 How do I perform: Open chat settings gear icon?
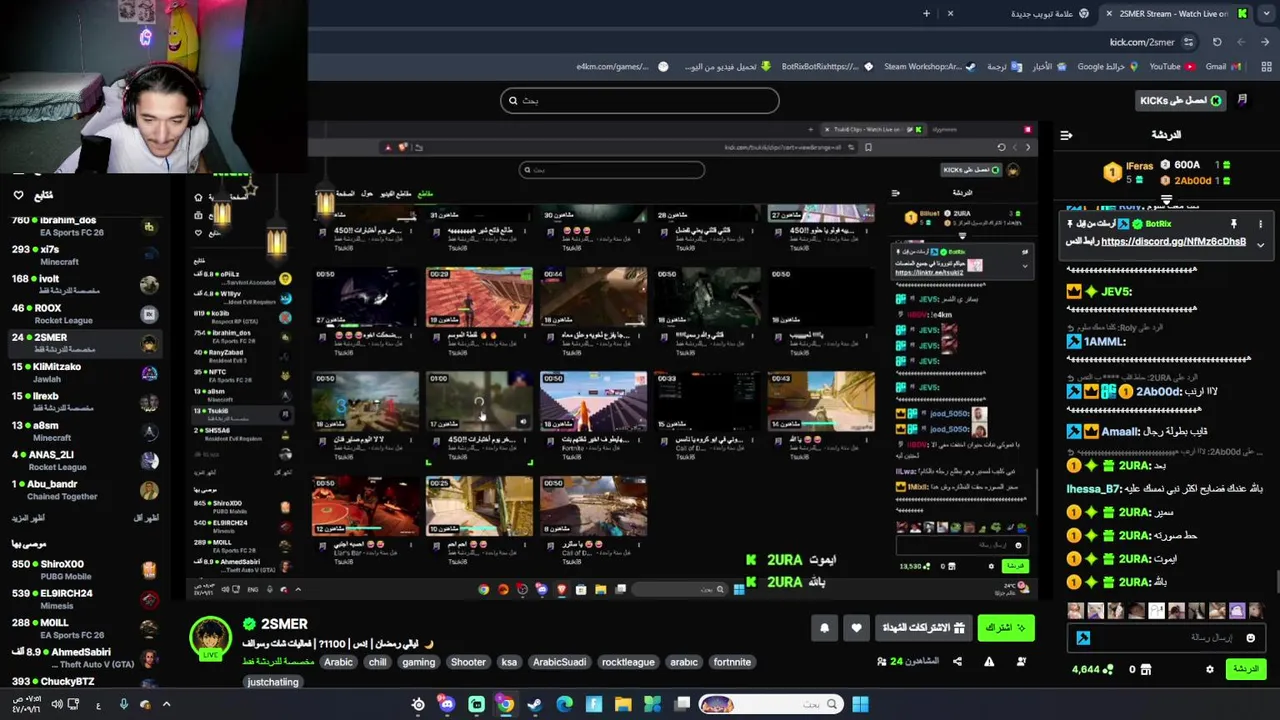point(1210,669)
